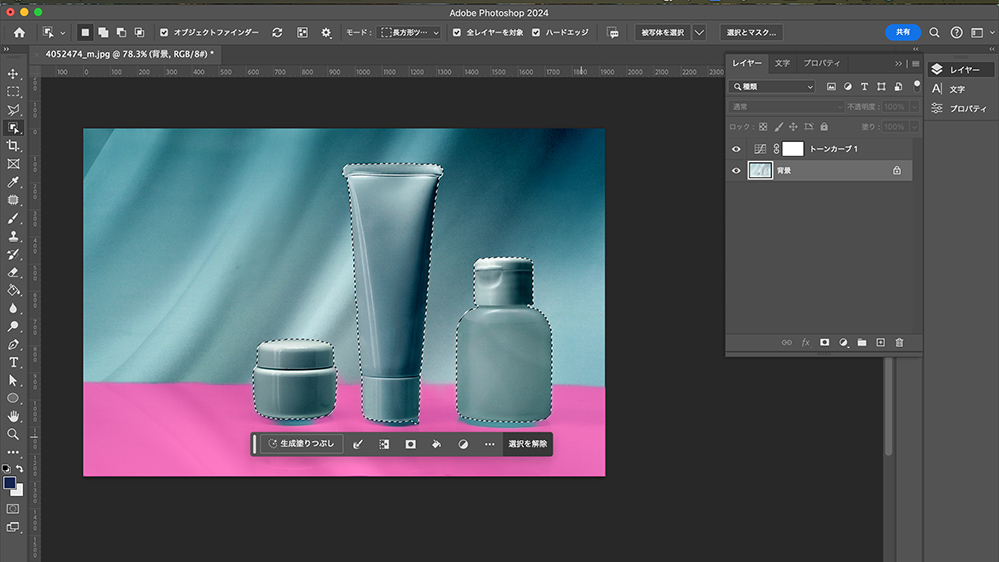Click the Home icon
The height and width of the screenshot is (562, 999).
tap(19, 33)
